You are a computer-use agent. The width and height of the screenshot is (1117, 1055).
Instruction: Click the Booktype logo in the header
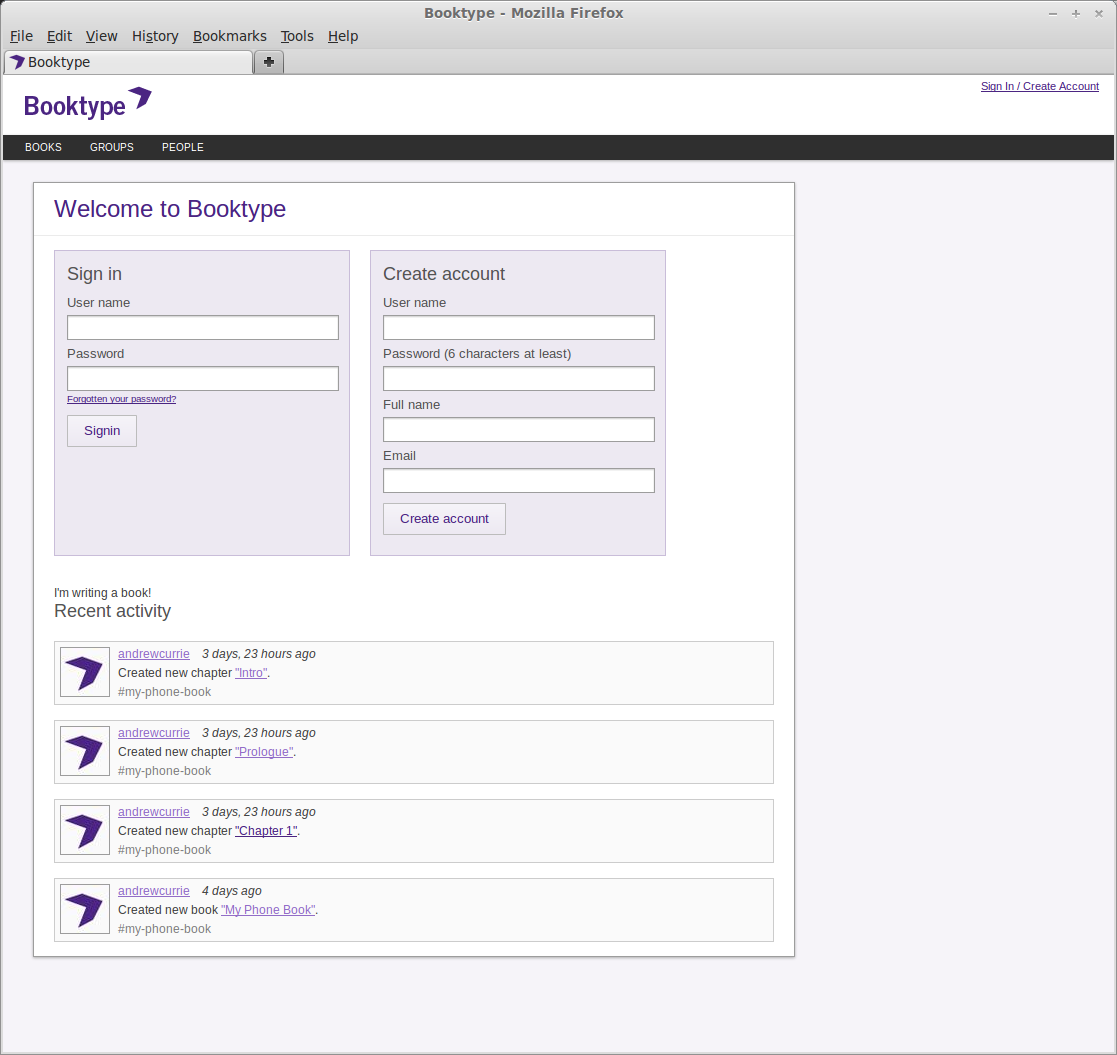coord(88,104)
